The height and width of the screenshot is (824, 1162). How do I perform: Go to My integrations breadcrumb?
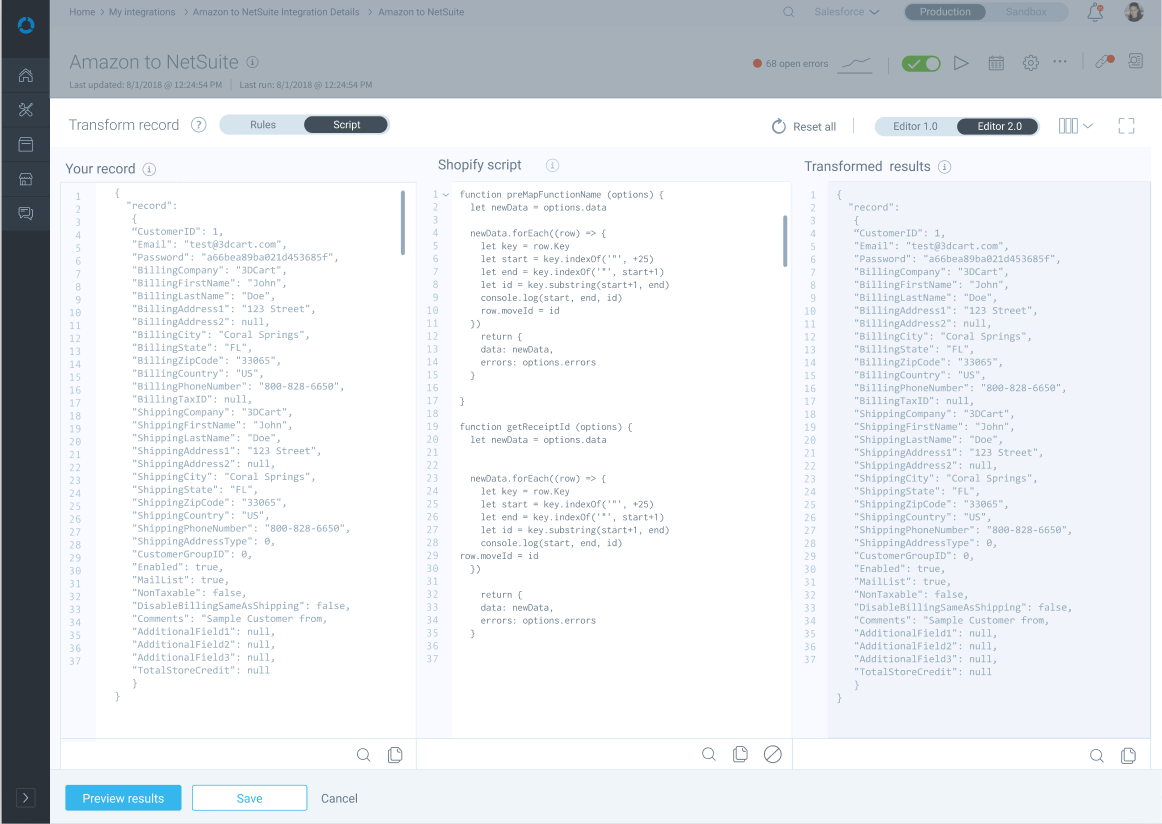point(141,12)
